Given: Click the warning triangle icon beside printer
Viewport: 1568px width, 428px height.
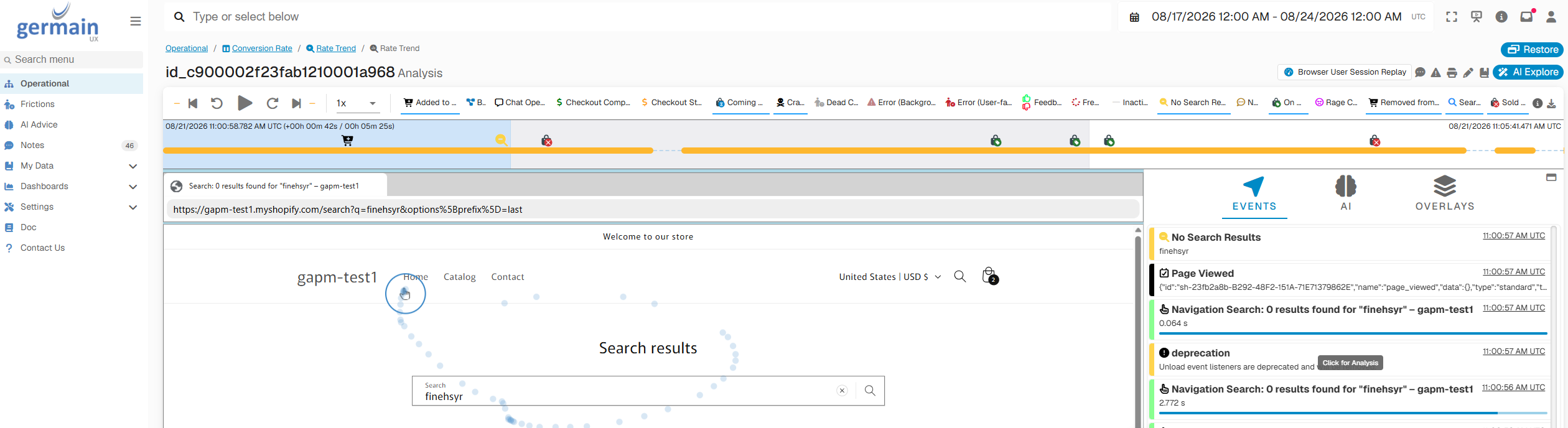Looking at the screenshot, I should [x=1436, y=73].
